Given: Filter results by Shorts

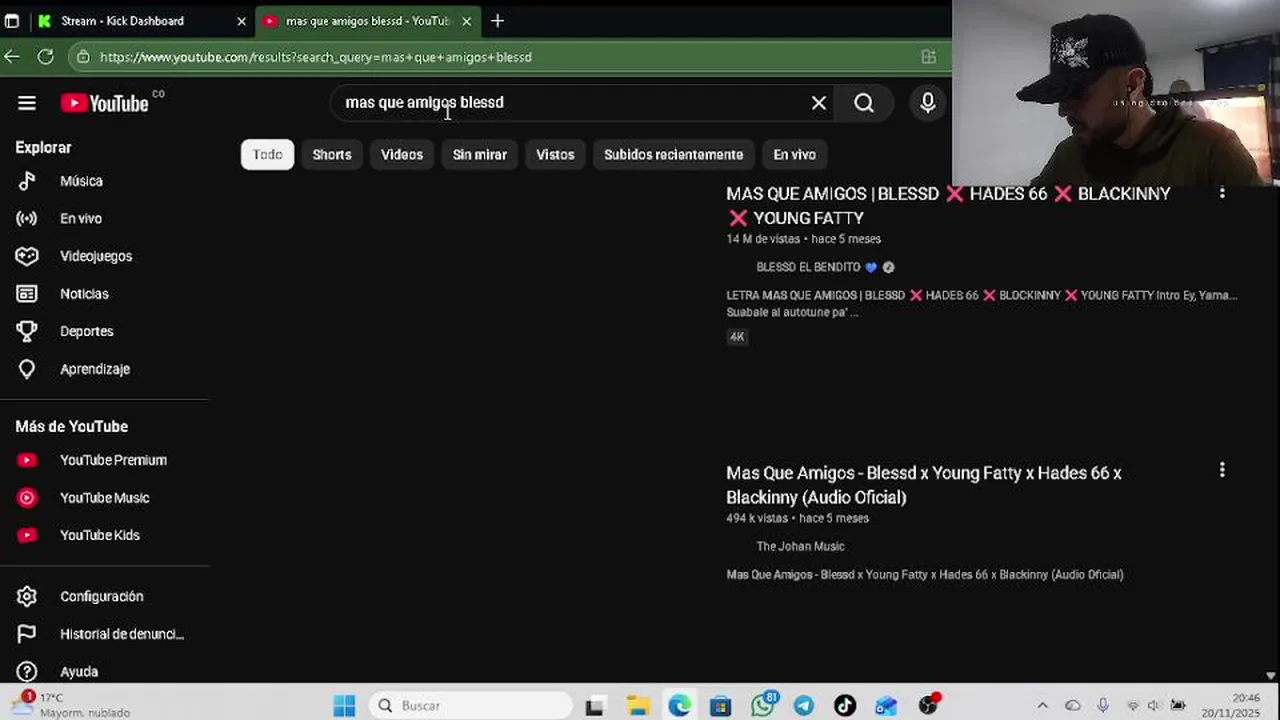Looking at the screenshot, I should click(x=332, y=155).
